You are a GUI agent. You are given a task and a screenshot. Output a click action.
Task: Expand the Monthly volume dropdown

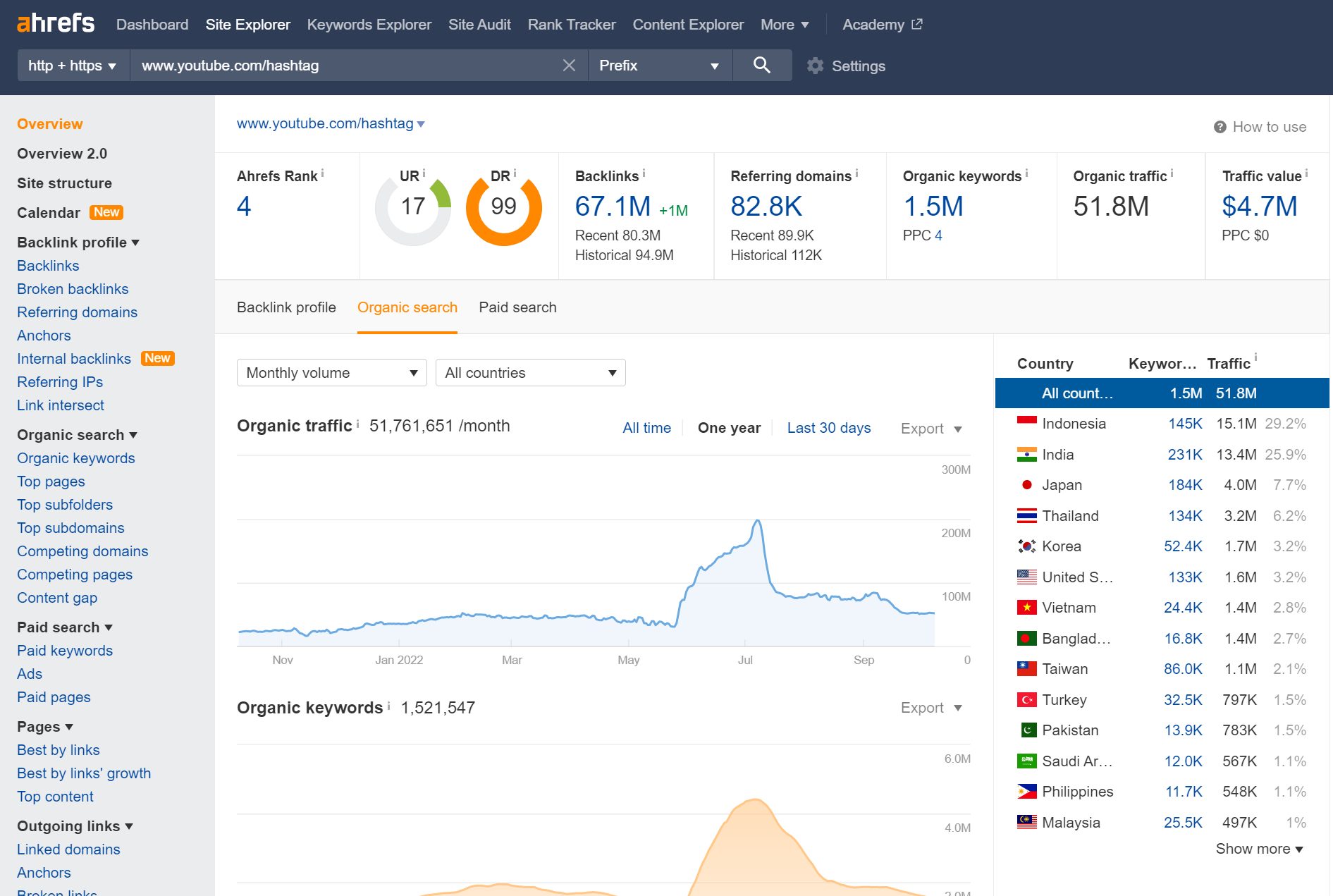[331, 373]
